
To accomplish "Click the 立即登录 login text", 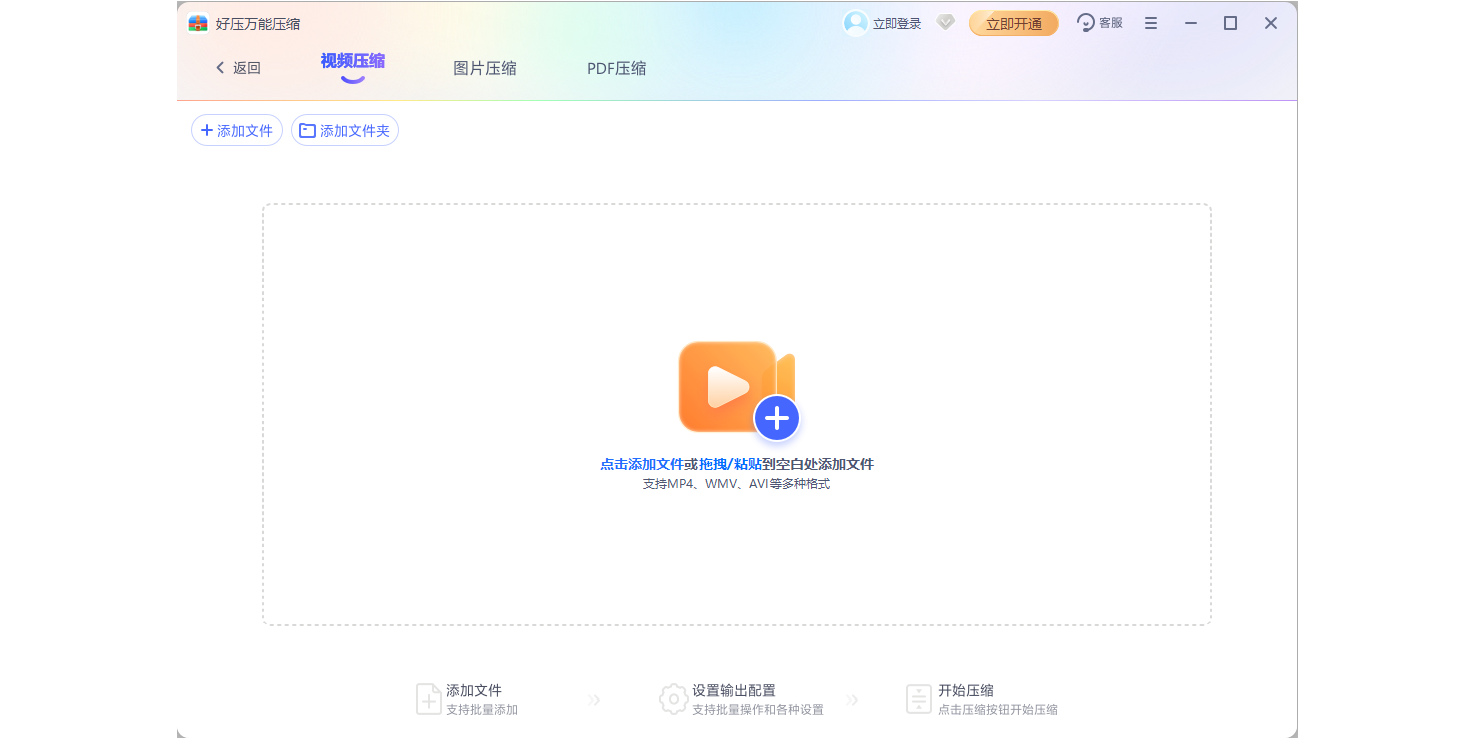I will click(897, 24).
